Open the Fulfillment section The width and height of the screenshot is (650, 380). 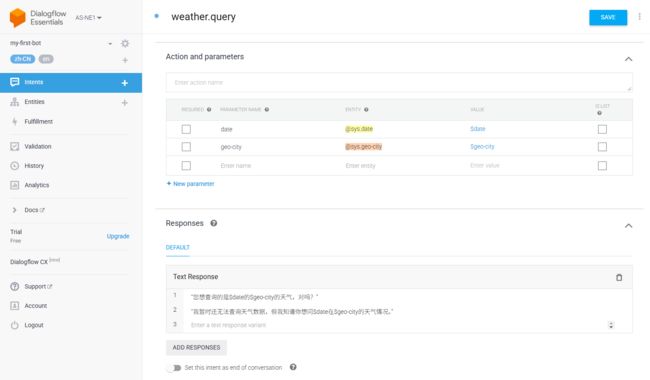click(x=38, y=121)
